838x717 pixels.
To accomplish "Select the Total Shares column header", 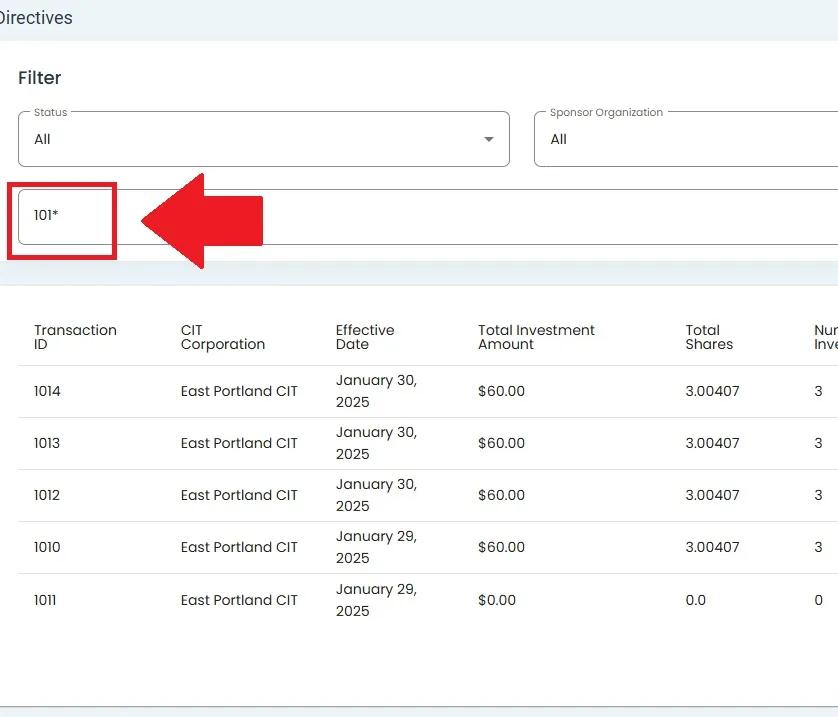I will point(708,337).
